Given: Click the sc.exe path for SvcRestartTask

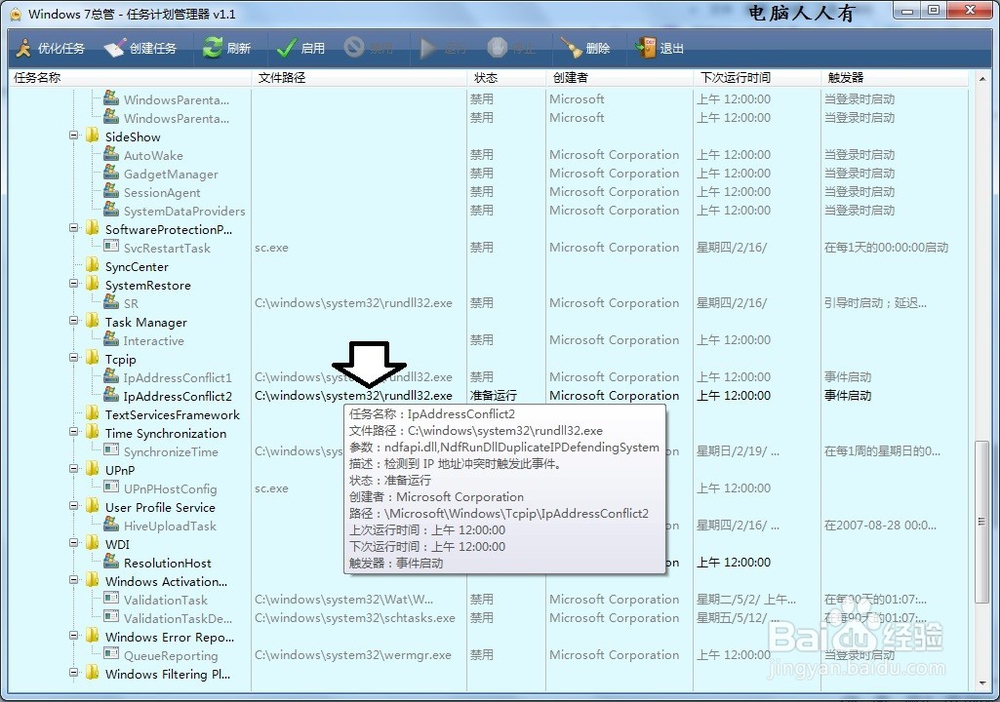Looking at the screenshot, I should click(272, 247).
